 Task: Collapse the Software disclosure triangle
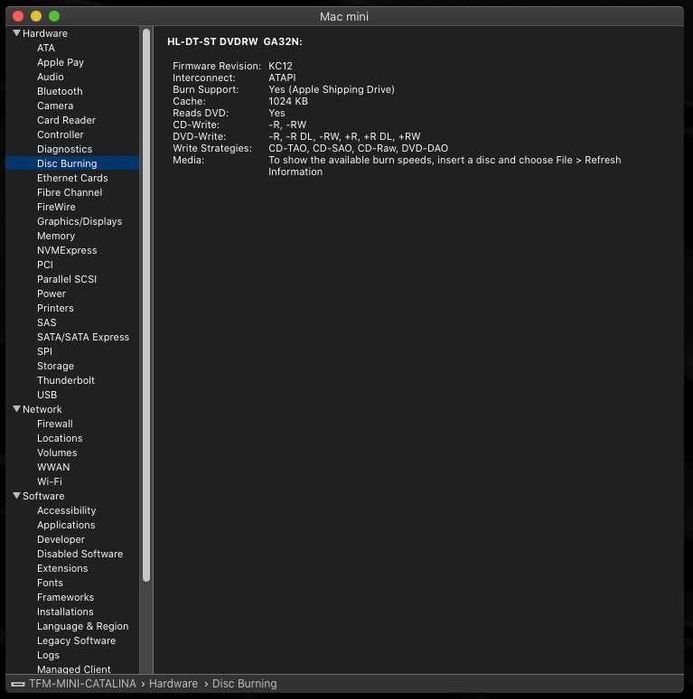point(16,495)
